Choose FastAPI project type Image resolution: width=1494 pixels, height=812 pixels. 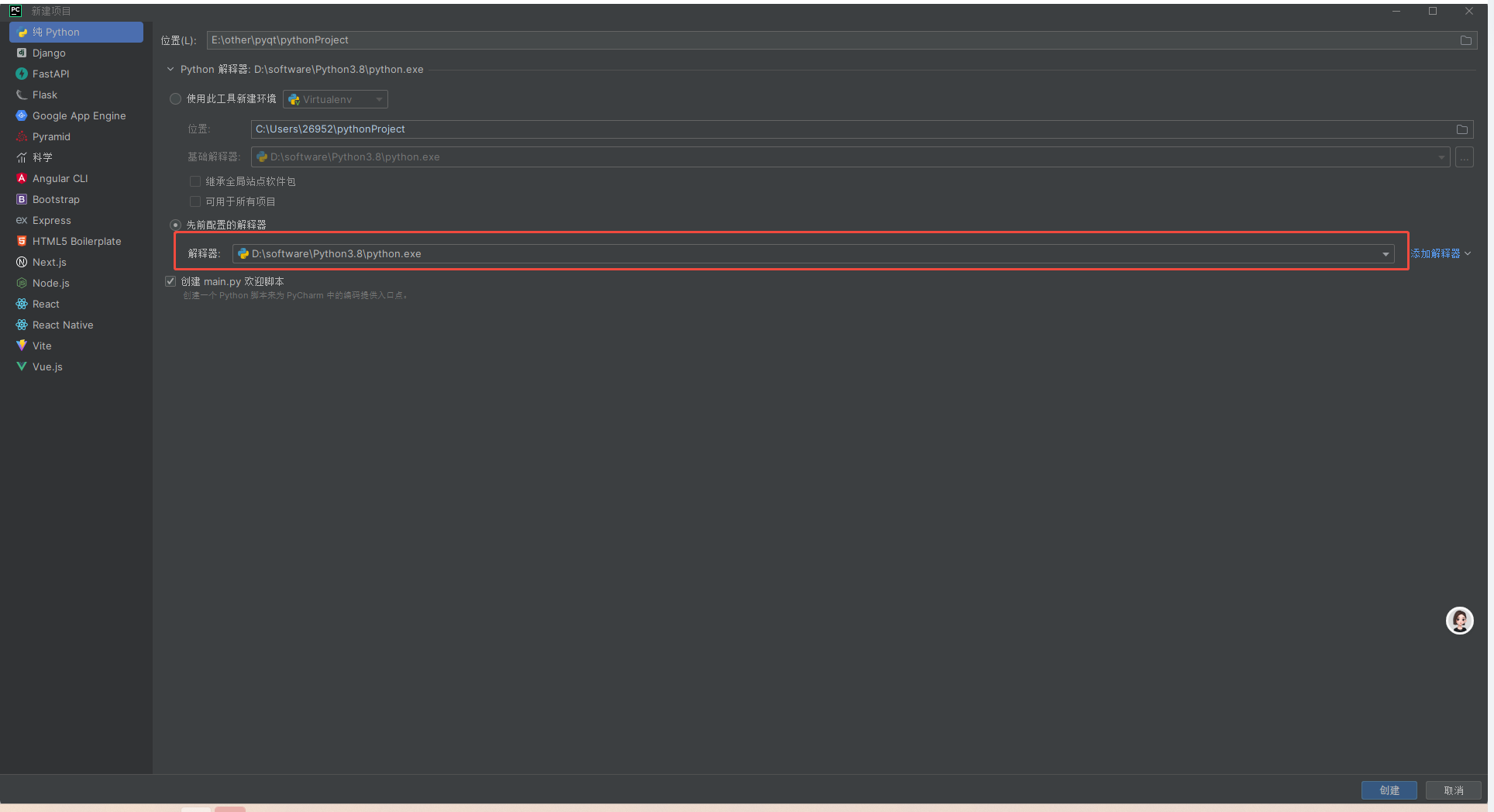pos(76,74)
